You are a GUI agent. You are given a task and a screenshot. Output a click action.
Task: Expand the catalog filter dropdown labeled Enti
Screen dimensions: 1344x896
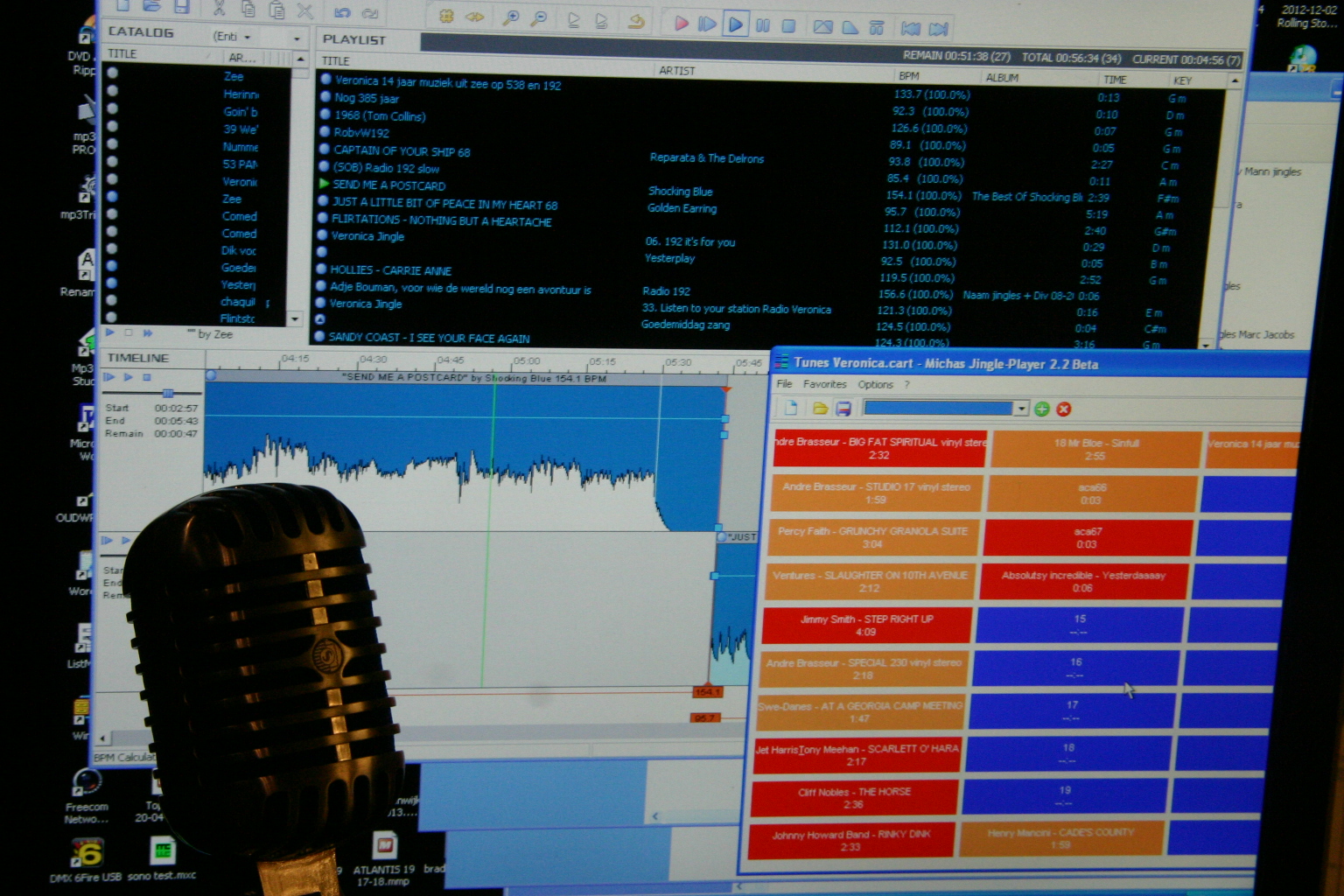(248, 37)
